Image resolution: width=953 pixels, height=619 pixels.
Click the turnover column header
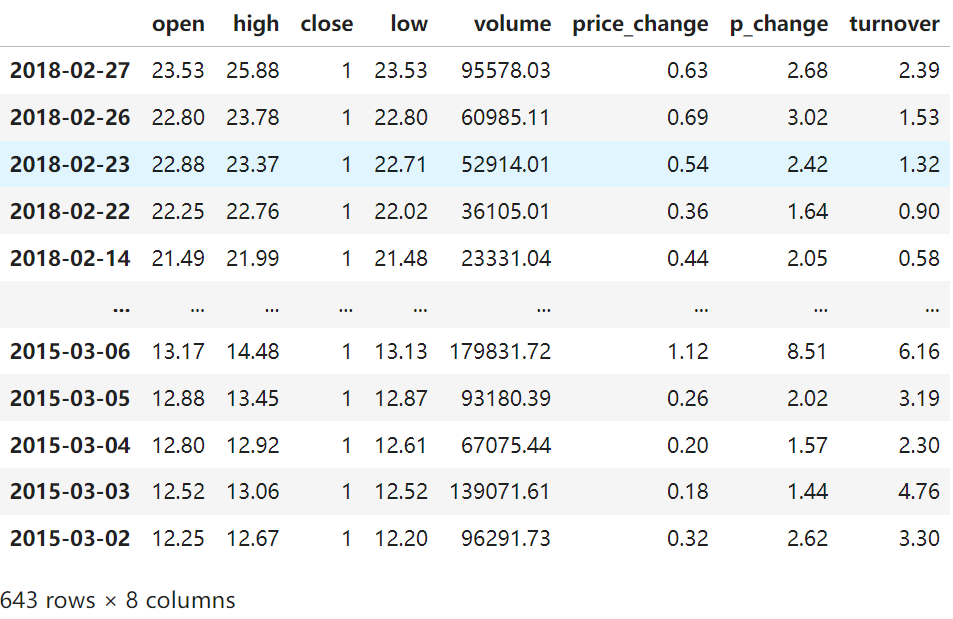[x=894, y=24]
